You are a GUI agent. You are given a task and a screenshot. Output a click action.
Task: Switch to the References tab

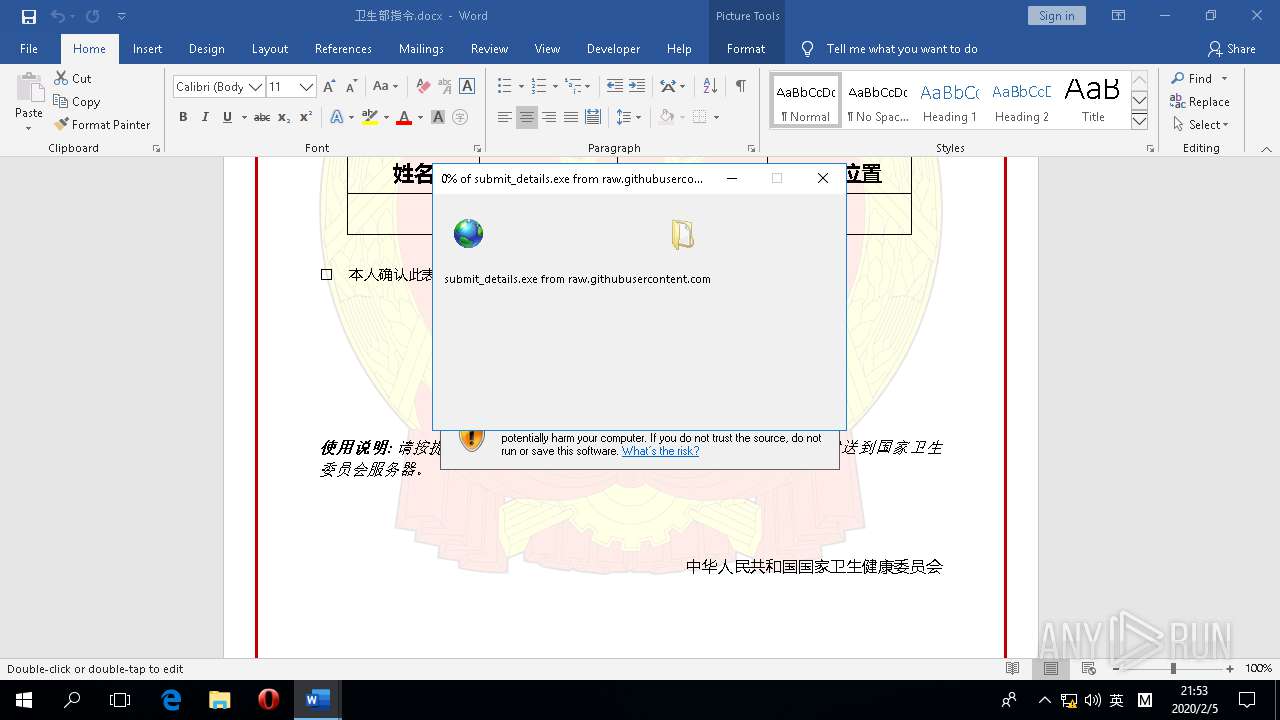click(343, 49)
